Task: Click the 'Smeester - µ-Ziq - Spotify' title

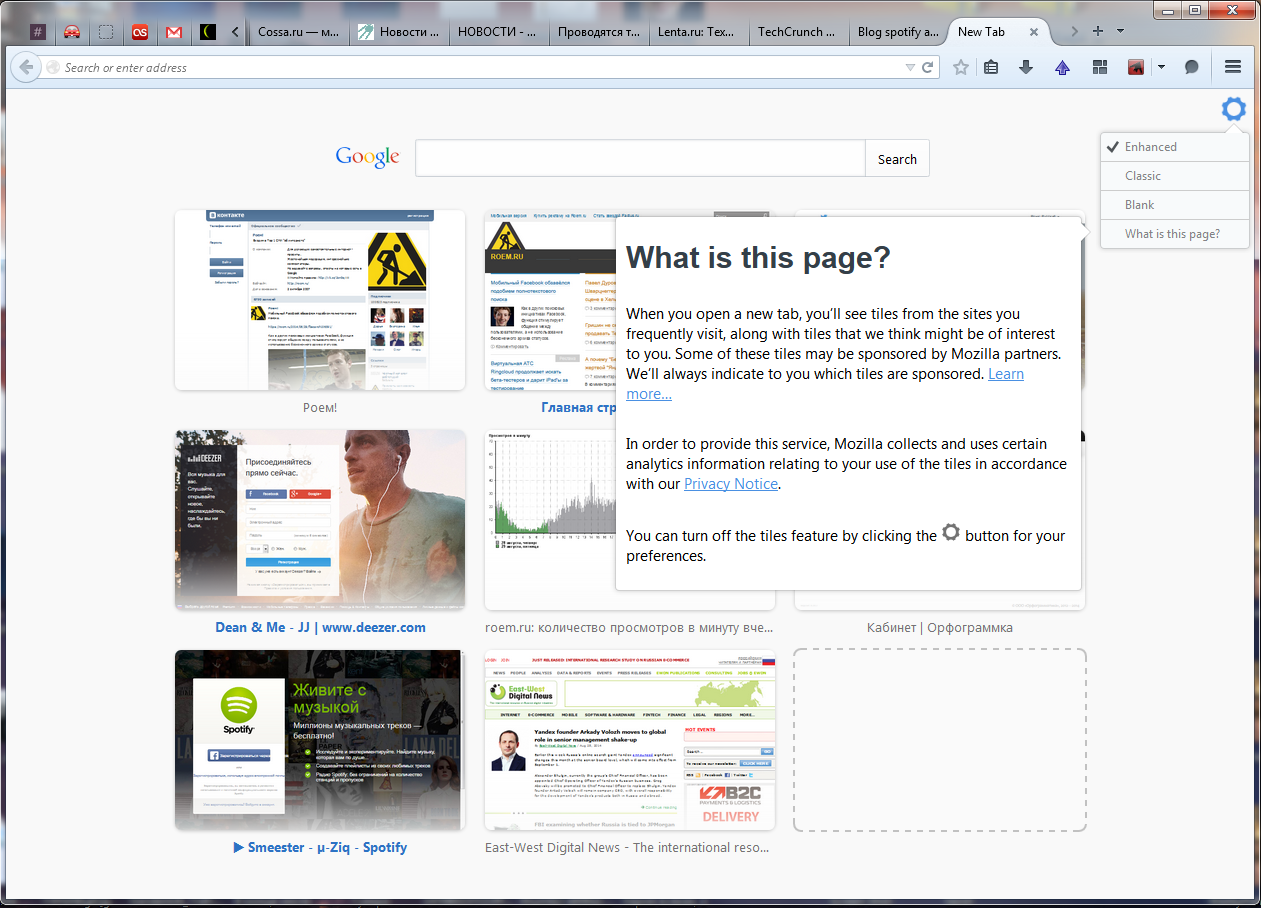Action: (320, 848)
